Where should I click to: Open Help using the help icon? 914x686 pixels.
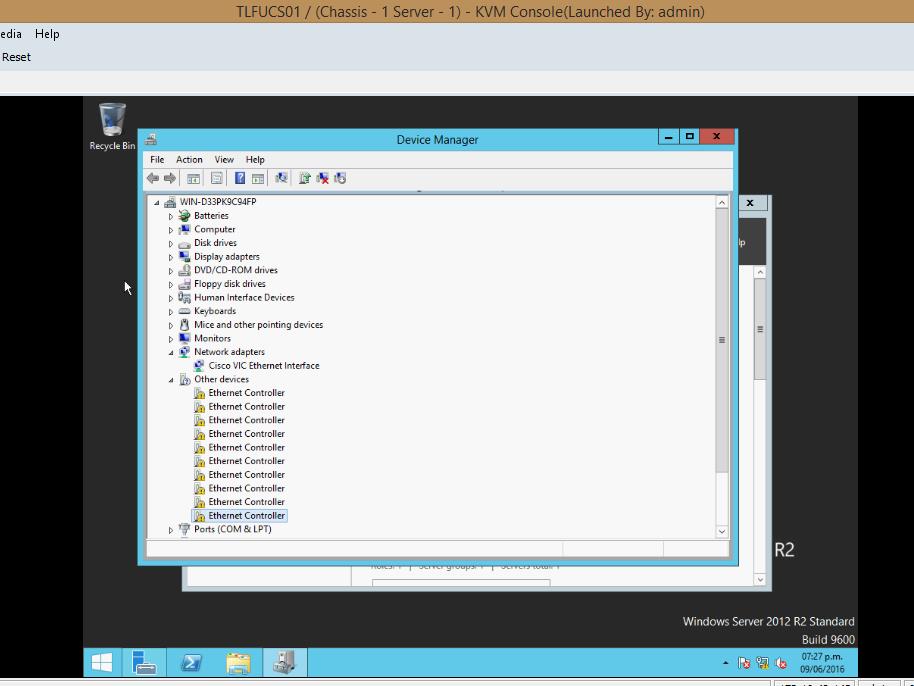tap(240, 178)
